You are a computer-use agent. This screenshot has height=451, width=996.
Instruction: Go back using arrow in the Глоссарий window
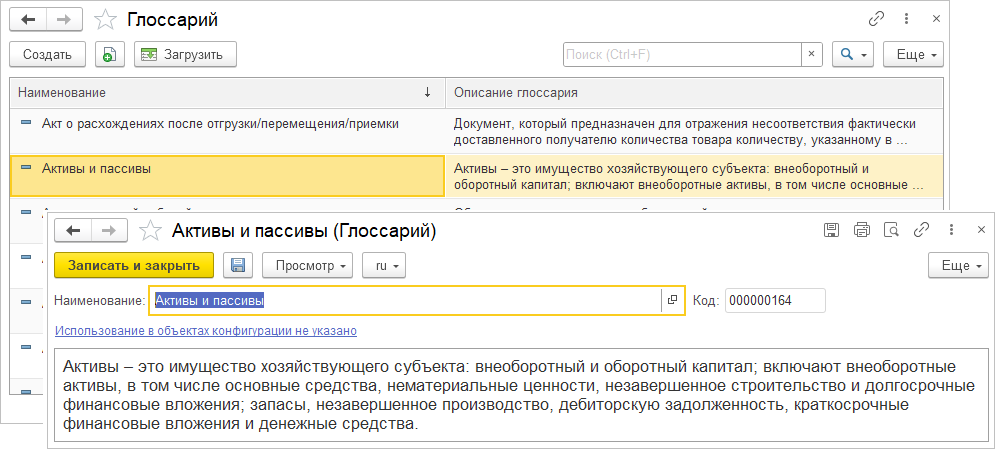(28, 19)
